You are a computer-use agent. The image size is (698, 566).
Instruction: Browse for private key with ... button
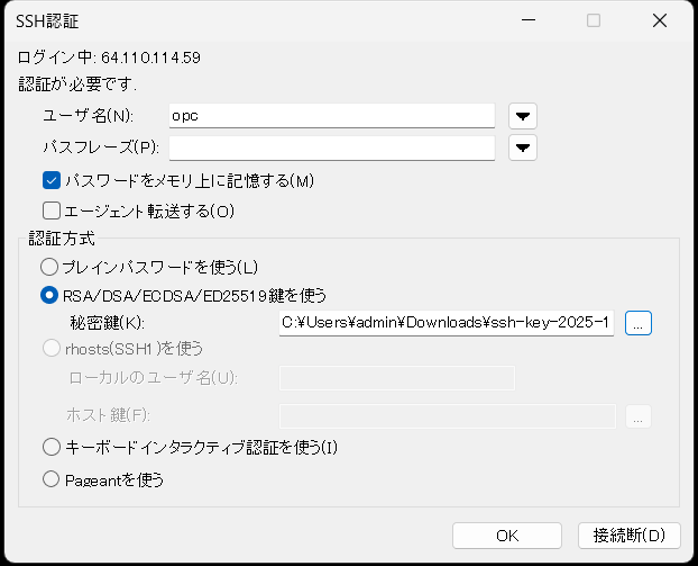pyautogui.click(x=638, y=323)
